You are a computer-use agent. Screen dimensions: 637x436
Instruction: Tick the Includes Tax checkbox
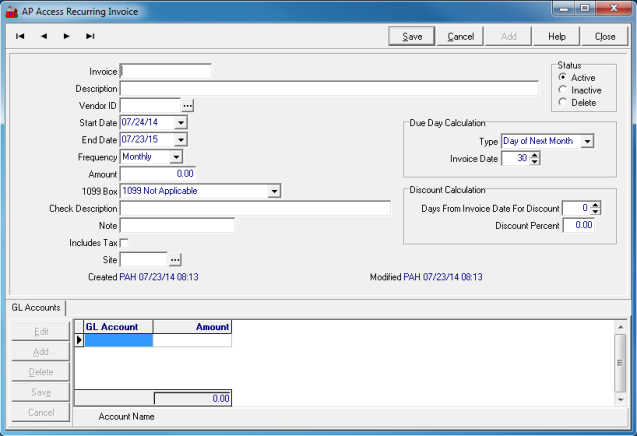pyautogui.click(x=124, y=243)
